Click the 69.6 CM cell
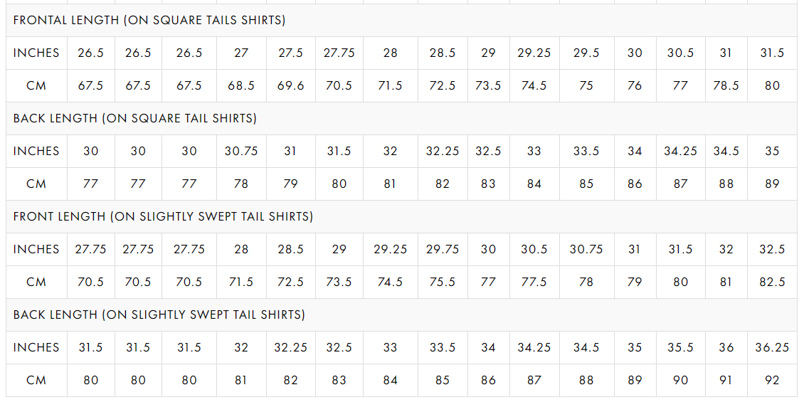Screen dimensions: 800x407 (291, 86)
